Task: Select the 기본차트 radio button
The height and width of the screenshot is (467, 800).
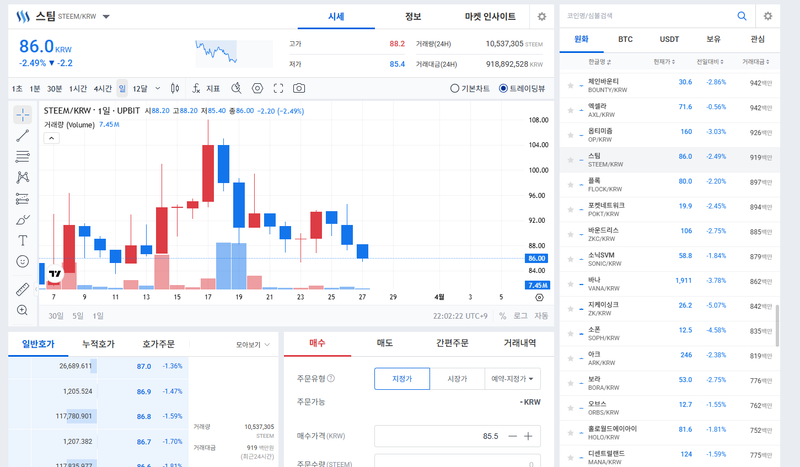Action: click(x=453, y=88)
